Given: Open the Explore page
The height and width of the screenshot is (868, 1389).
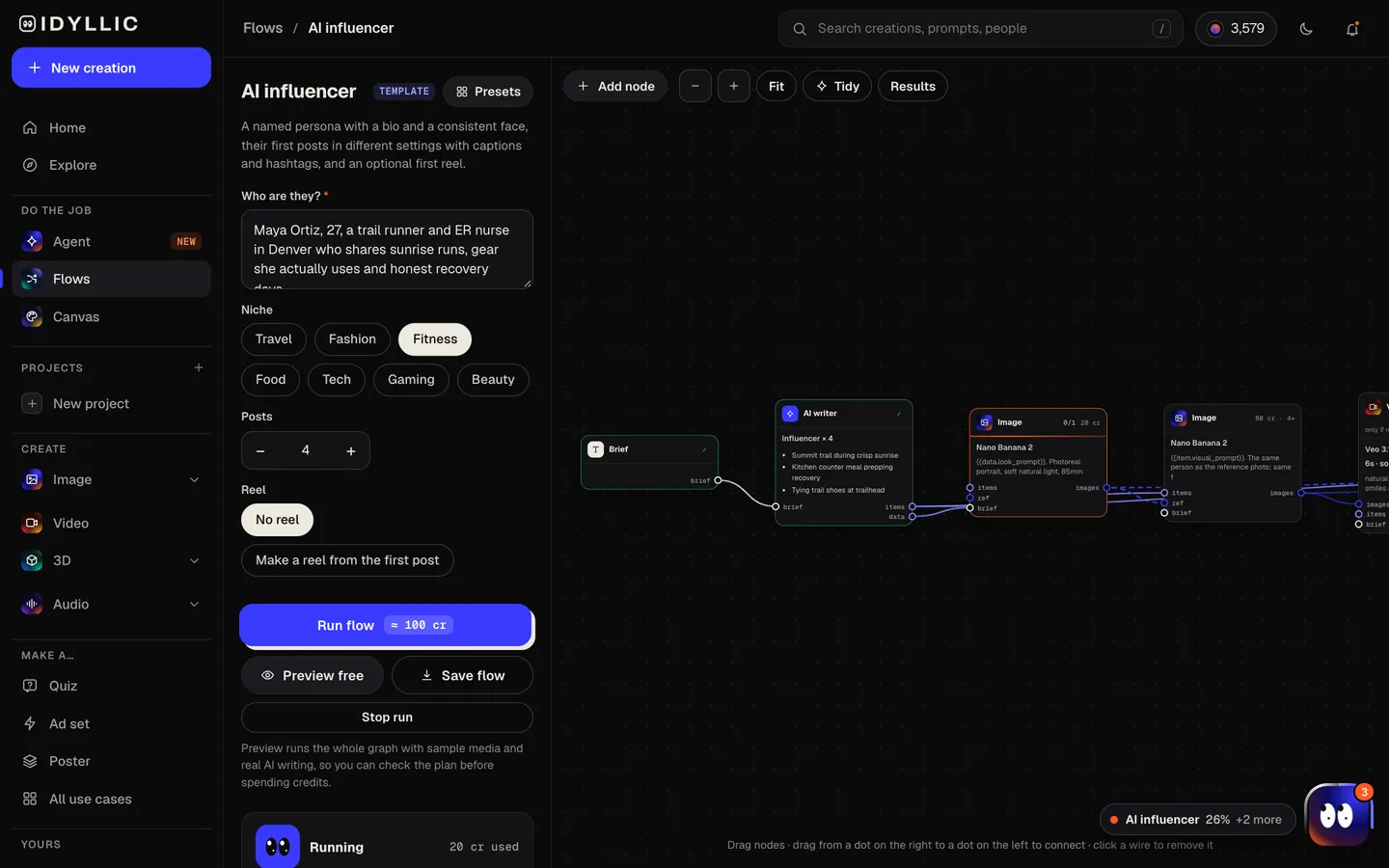Looking at the screenshot, I should point(111,165).
